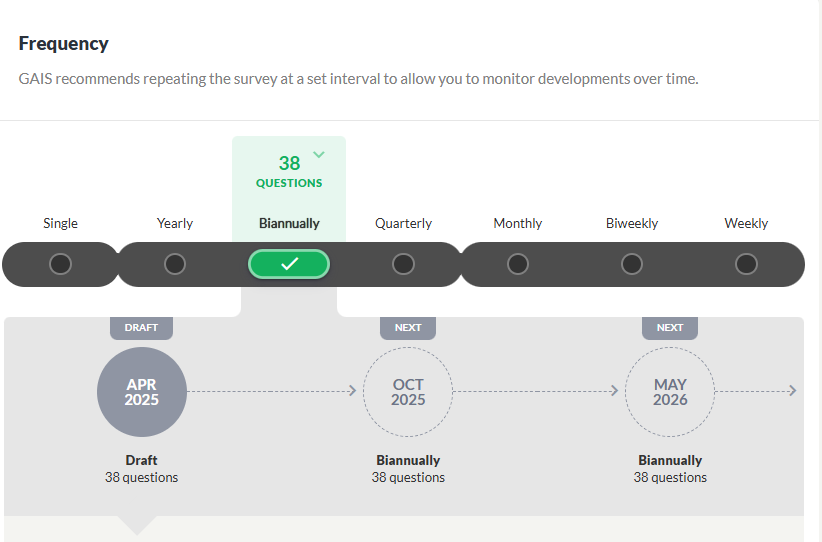Click the GAIS recommendation description text
This screenshot has height=542, width=822.
[359, 79]
